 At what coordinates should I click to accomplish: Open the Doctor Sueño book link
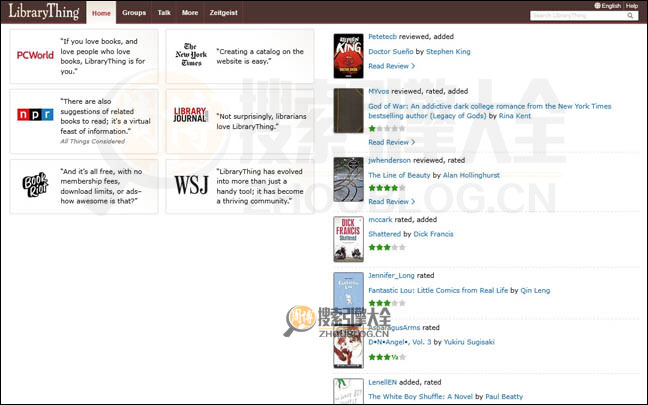(391, 52)
